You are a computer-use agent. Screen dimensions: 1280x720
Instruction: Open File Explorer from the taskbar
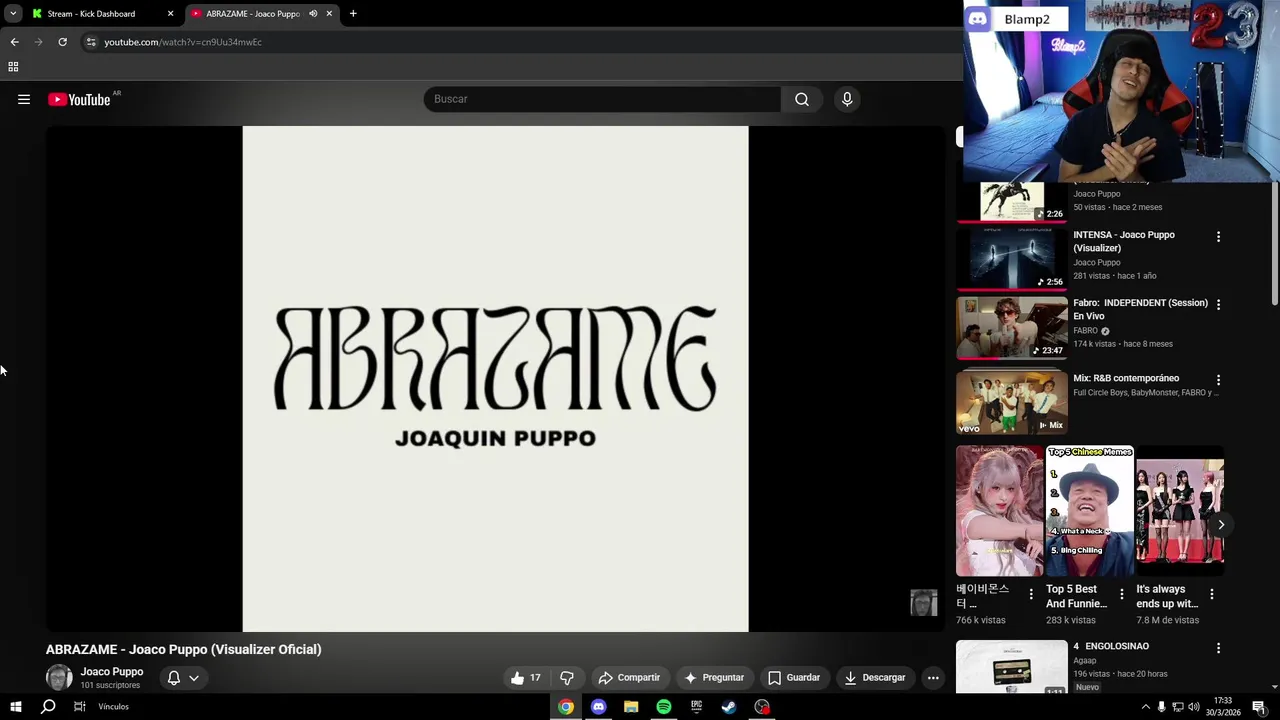click(631, 707)
